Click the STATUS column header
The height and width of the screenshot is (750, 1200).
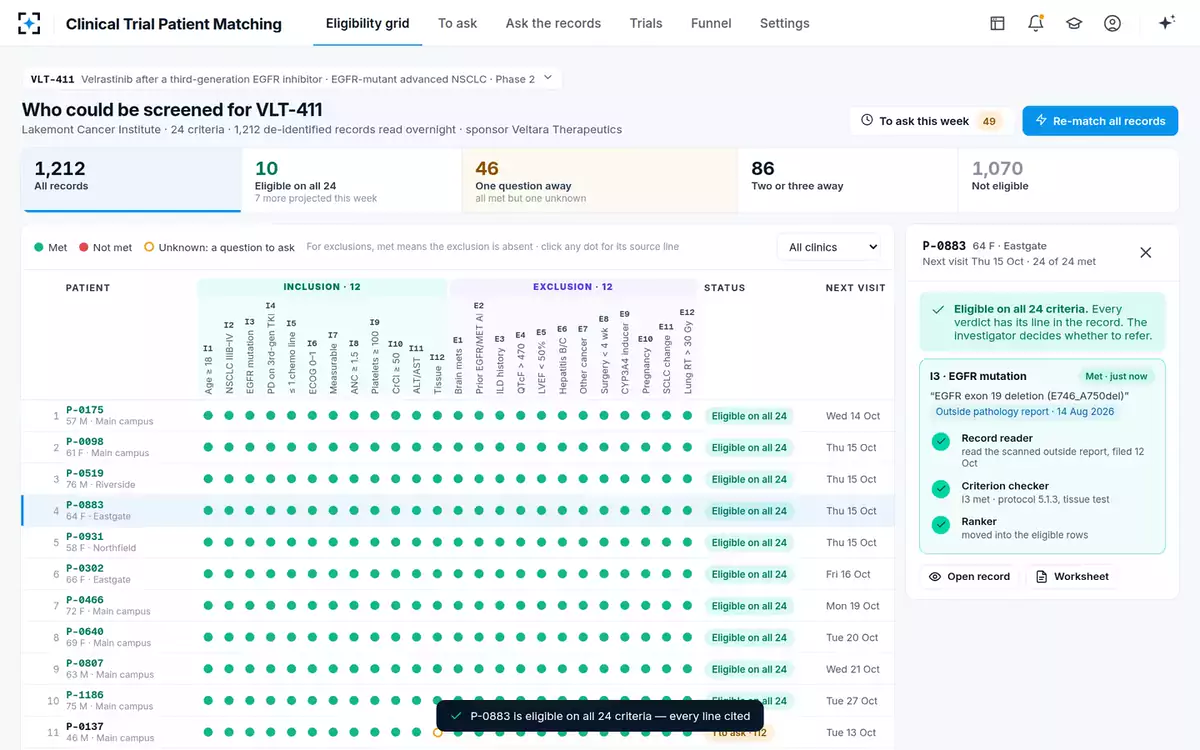click(724, 288)
